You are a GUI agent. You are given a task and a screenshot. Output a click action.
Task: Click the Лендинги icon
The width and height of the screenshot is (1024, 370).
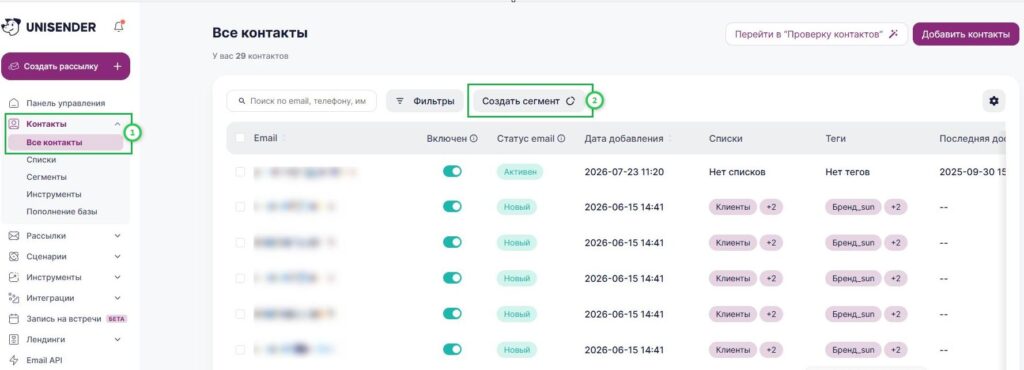click(14, 339)
